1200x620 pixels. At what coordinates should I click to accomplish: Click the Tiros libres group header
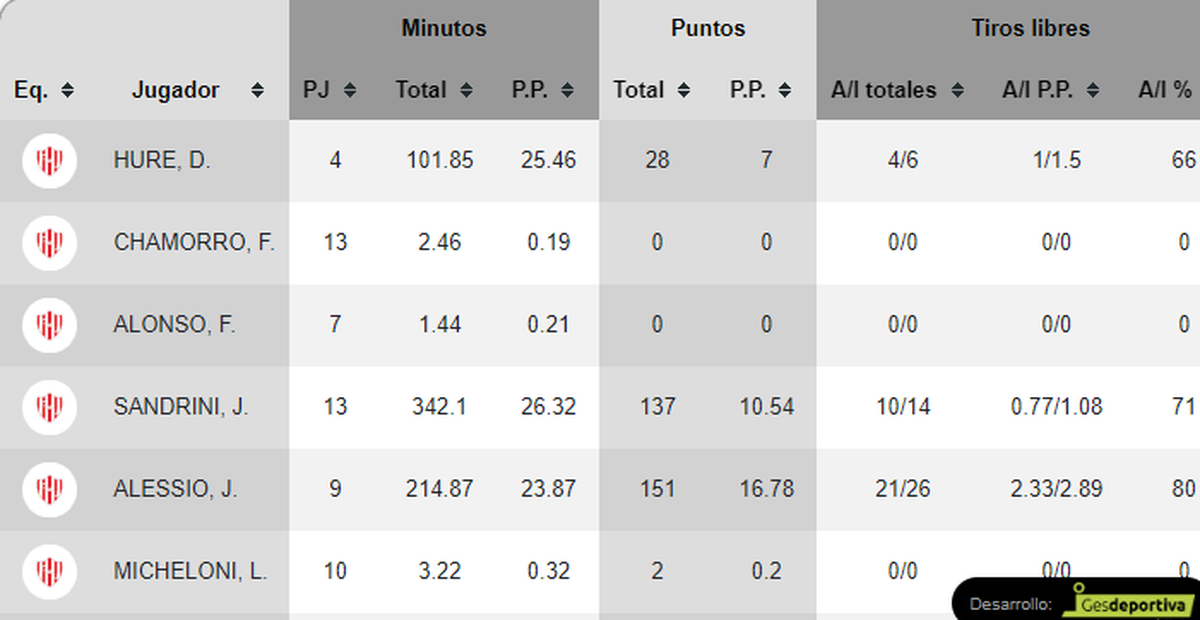1030,28
